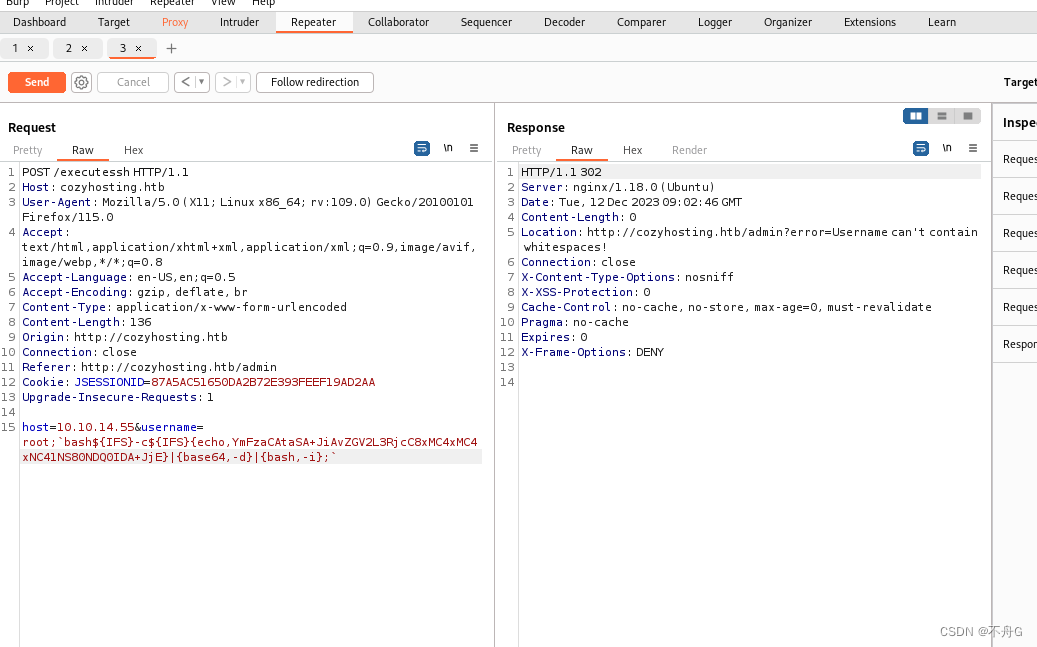This screenshot has width=1037, height=647.
Task: Switch Request view to Pretty
Action: (x=28, y=150)
